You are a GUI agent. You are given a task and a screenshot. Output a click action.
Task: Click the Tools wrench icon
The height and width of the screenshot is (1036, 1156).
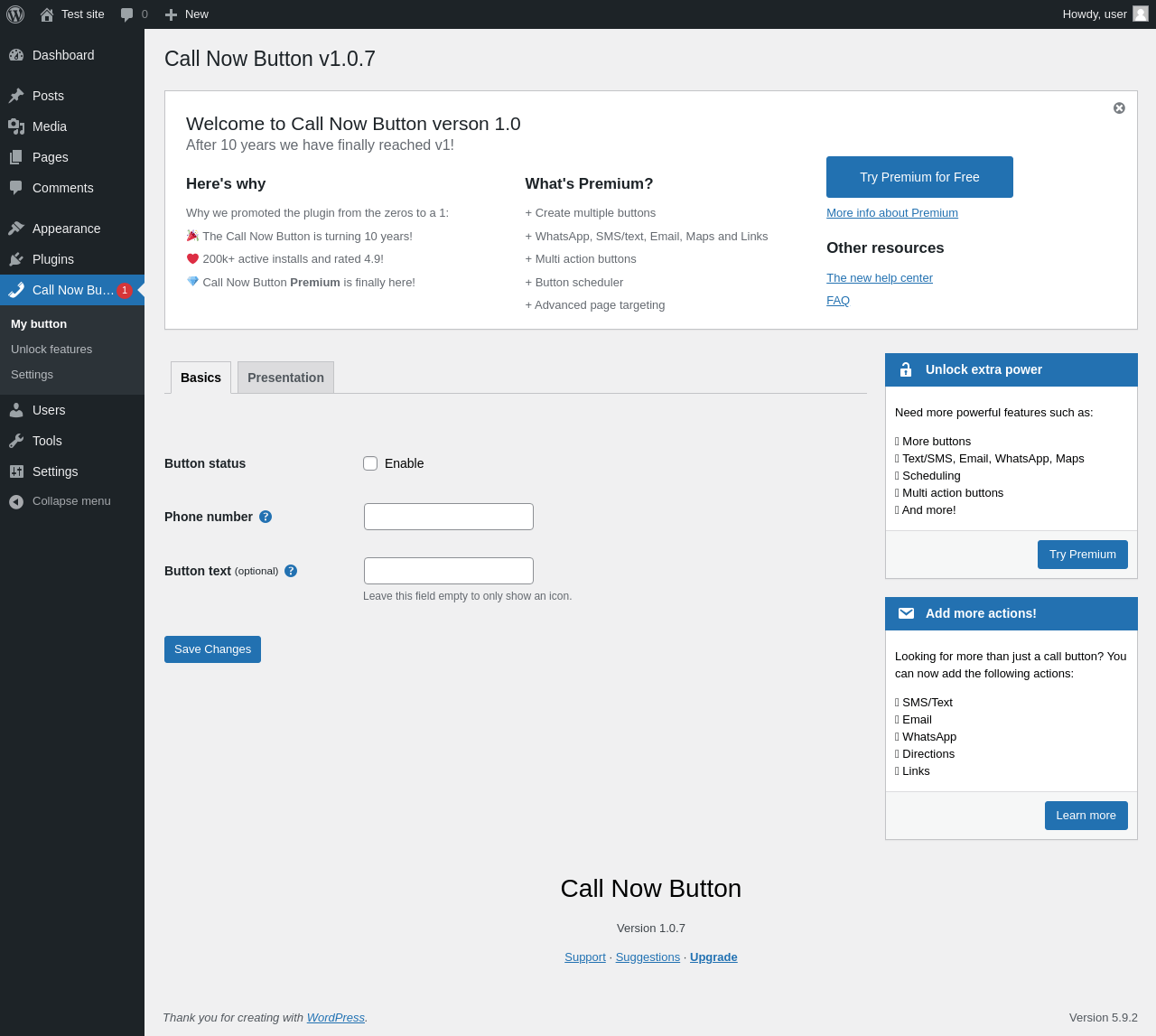[x=16, y=441]
